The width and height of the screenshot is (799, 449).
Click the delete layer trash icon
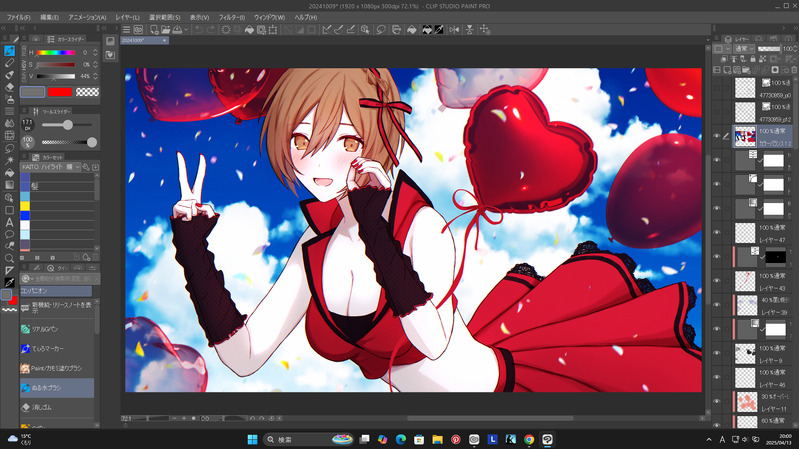[x=793, y=70]
